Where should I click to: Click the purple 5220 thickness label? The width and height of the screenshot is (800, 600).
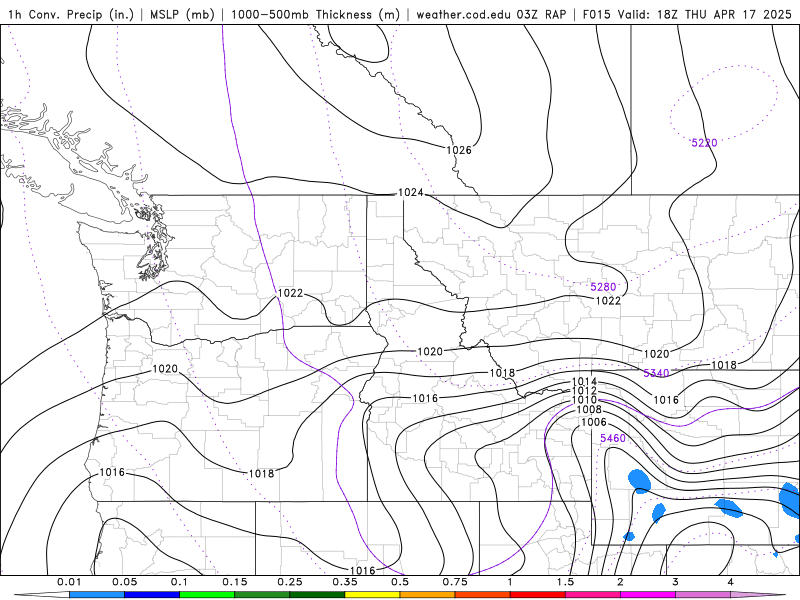pyautogui.click(x=704, y=143)
